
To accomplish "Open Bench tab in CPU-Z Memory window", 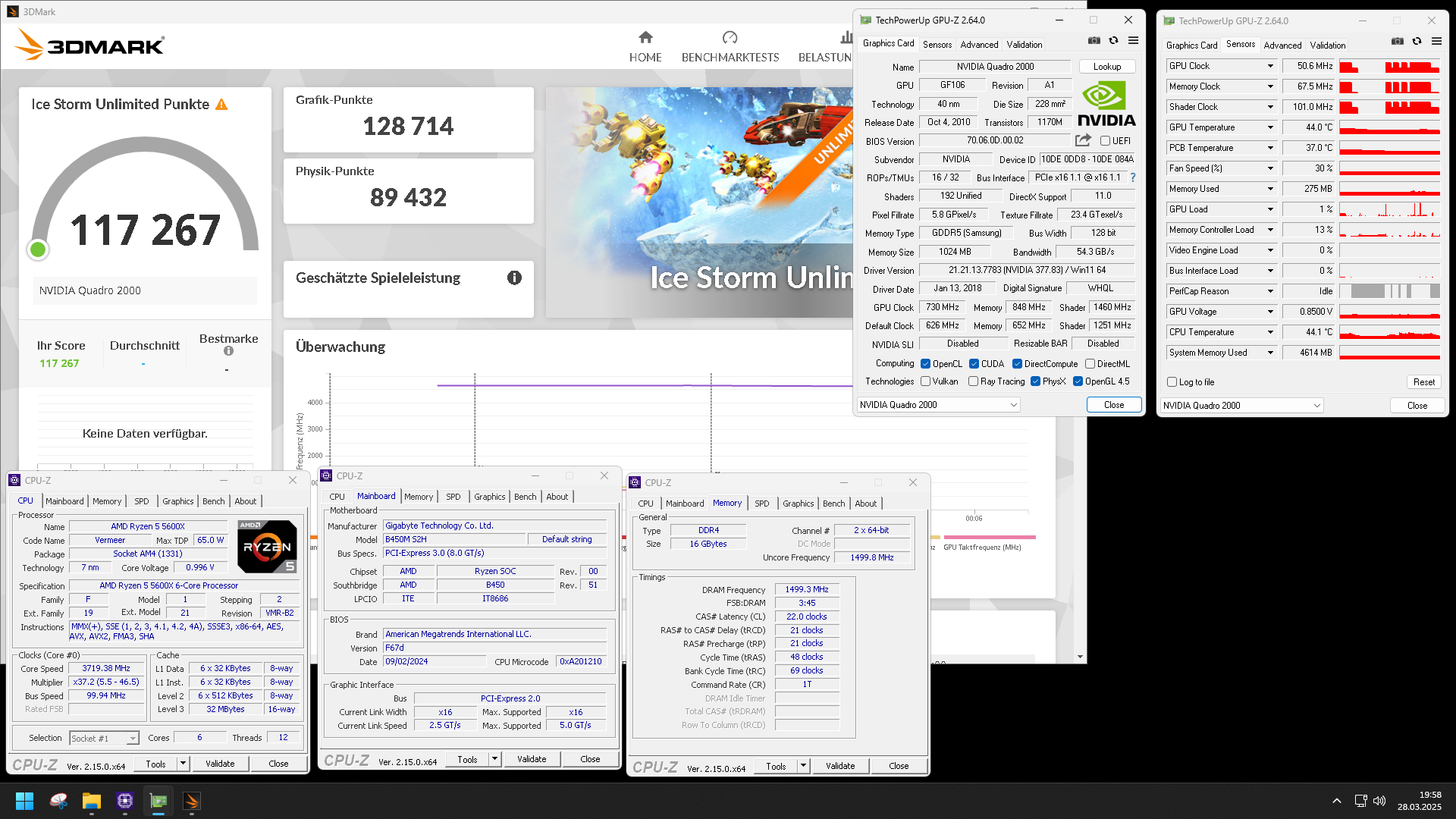I will (833, 504).
